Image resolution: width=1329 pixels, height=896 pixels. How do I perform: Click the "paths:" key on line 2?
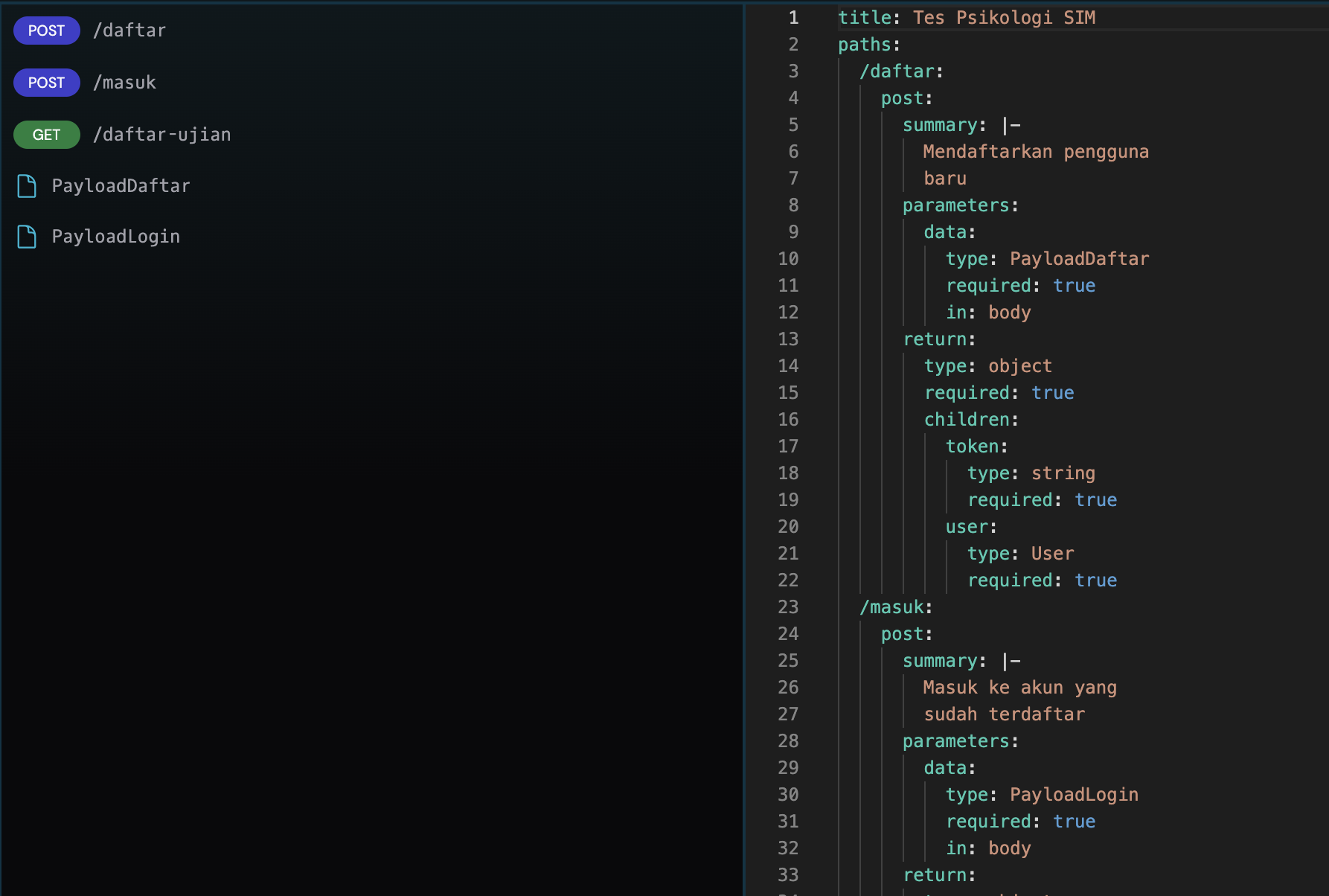(868, 45)
